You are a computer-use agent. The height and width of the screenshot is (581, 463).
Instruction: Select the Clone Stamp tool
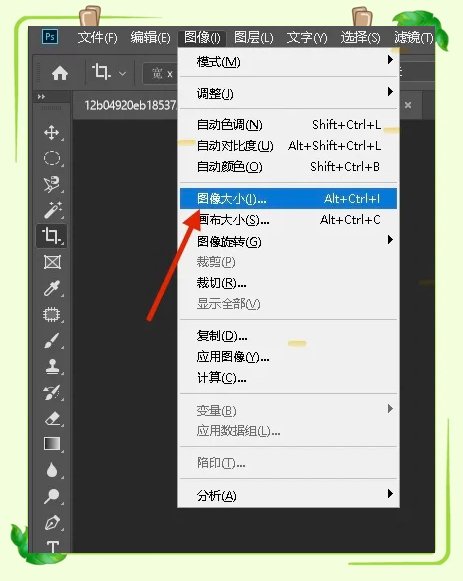click(x=52, y=366)
